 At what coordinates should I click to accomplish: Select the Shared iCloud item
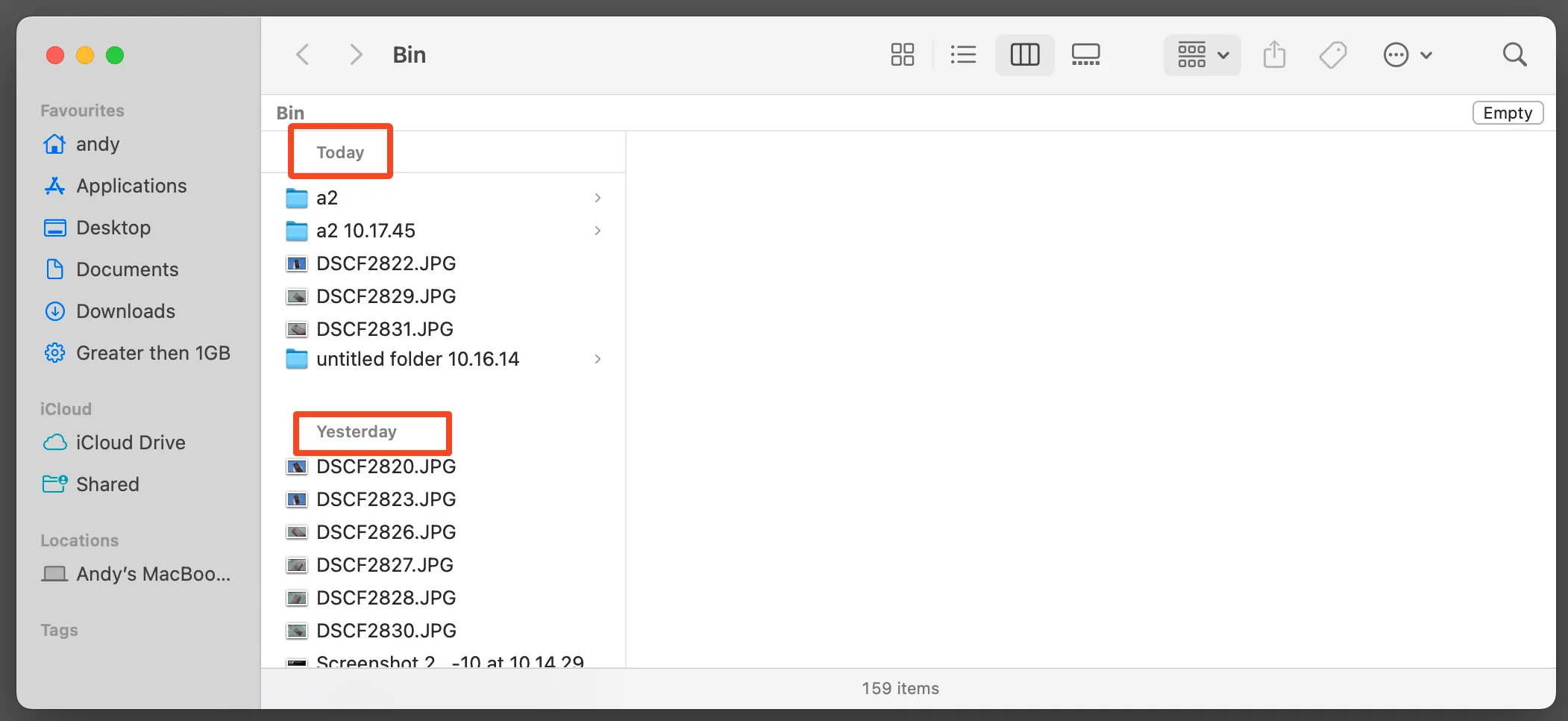pos(107,484)
